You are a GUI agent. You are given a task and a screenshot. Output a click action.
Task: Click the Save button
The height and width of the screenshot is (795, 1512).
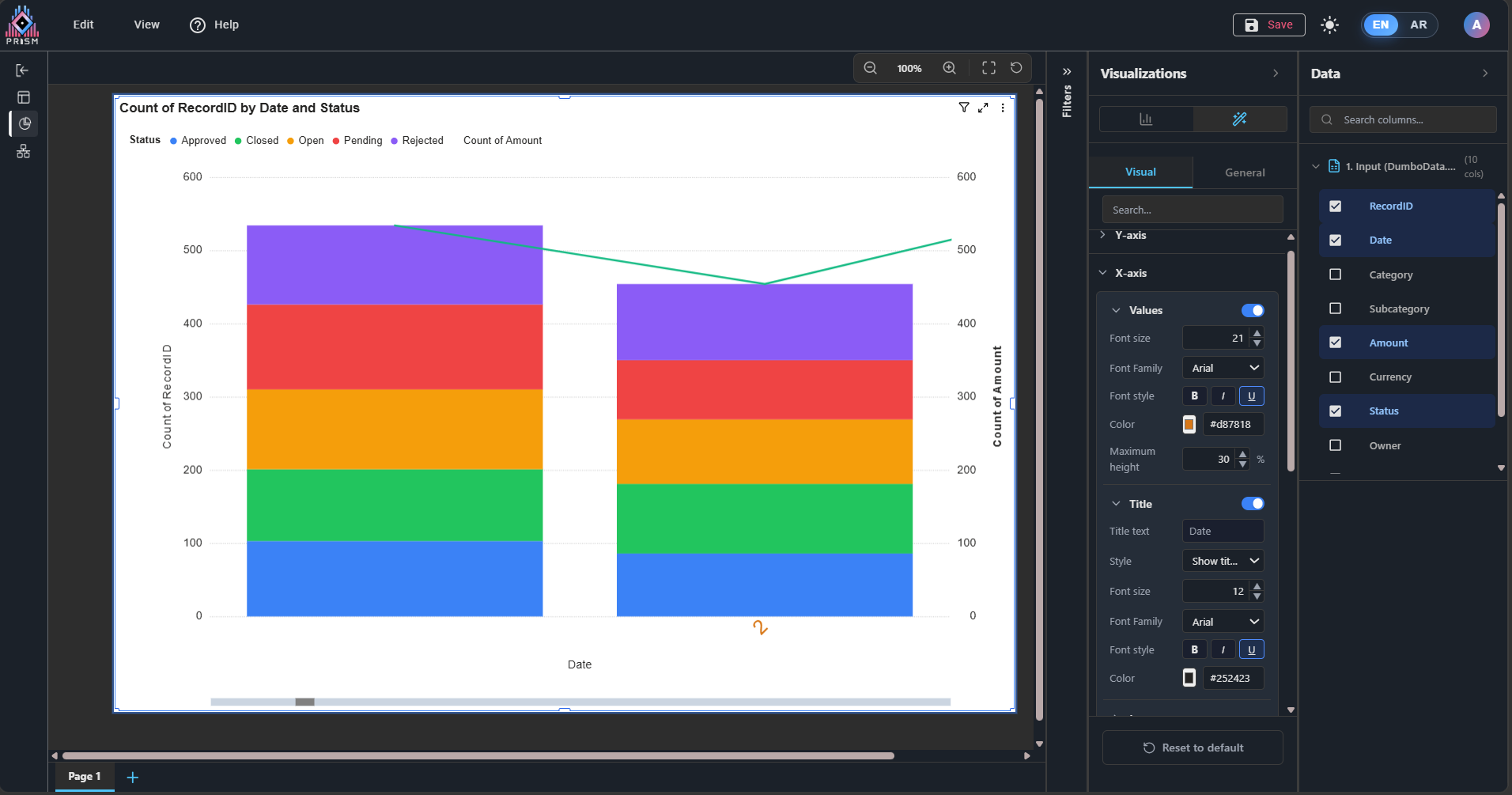pyautogui.click(x=1268, y=25)
